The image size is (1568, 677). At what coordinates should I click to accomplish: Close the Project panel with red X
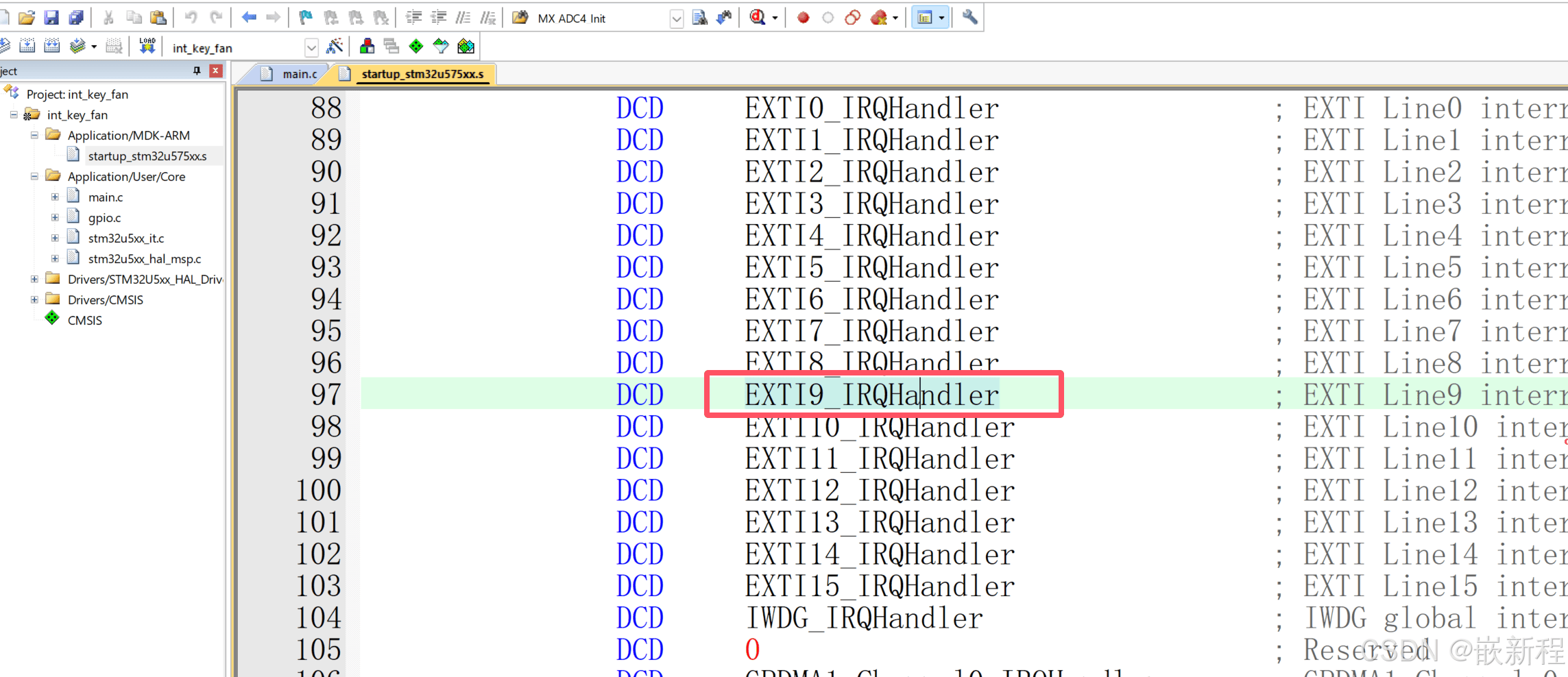click(x=216, y=71)
